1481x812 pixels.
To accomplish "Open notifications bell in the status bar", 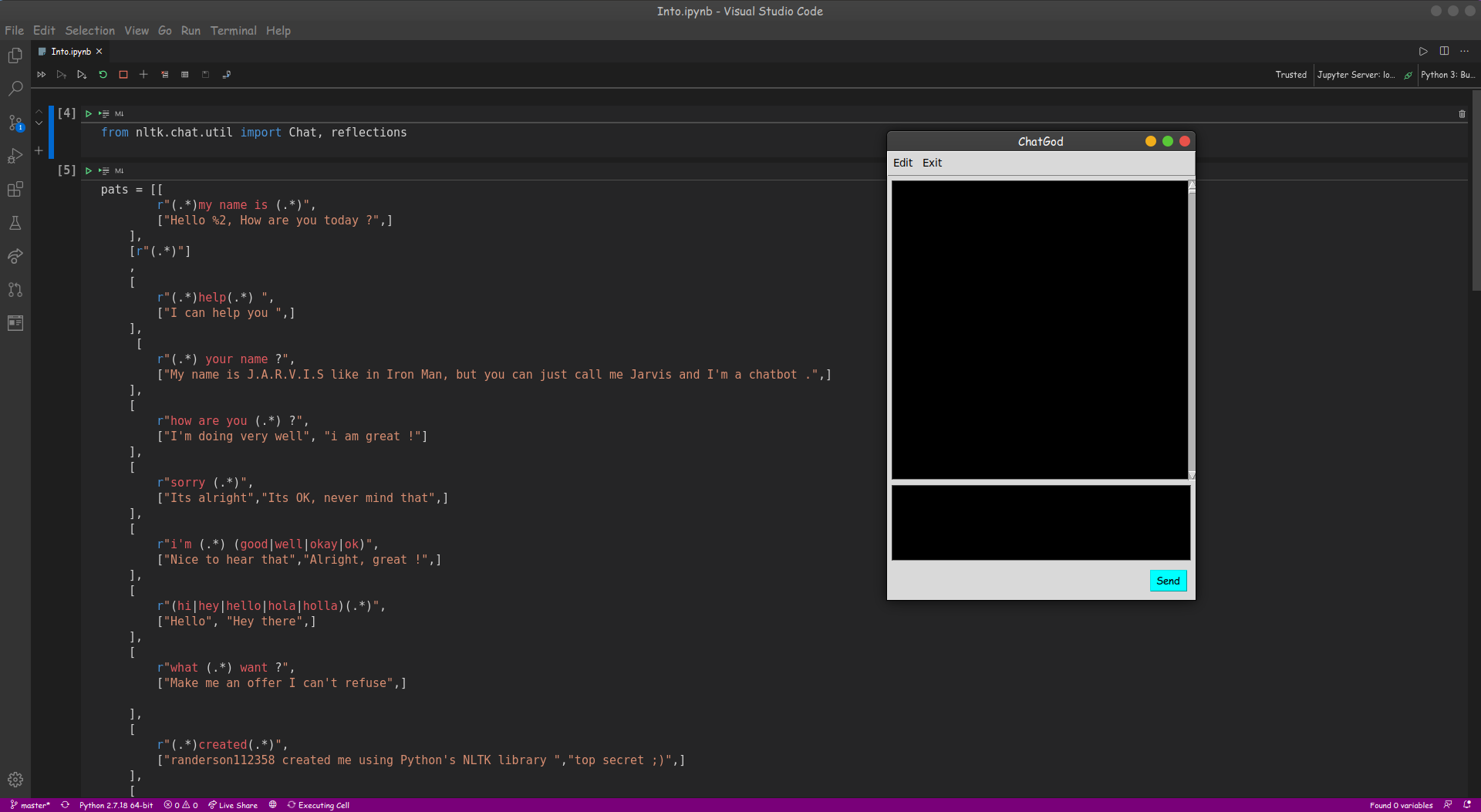I will pos(1467,805).
